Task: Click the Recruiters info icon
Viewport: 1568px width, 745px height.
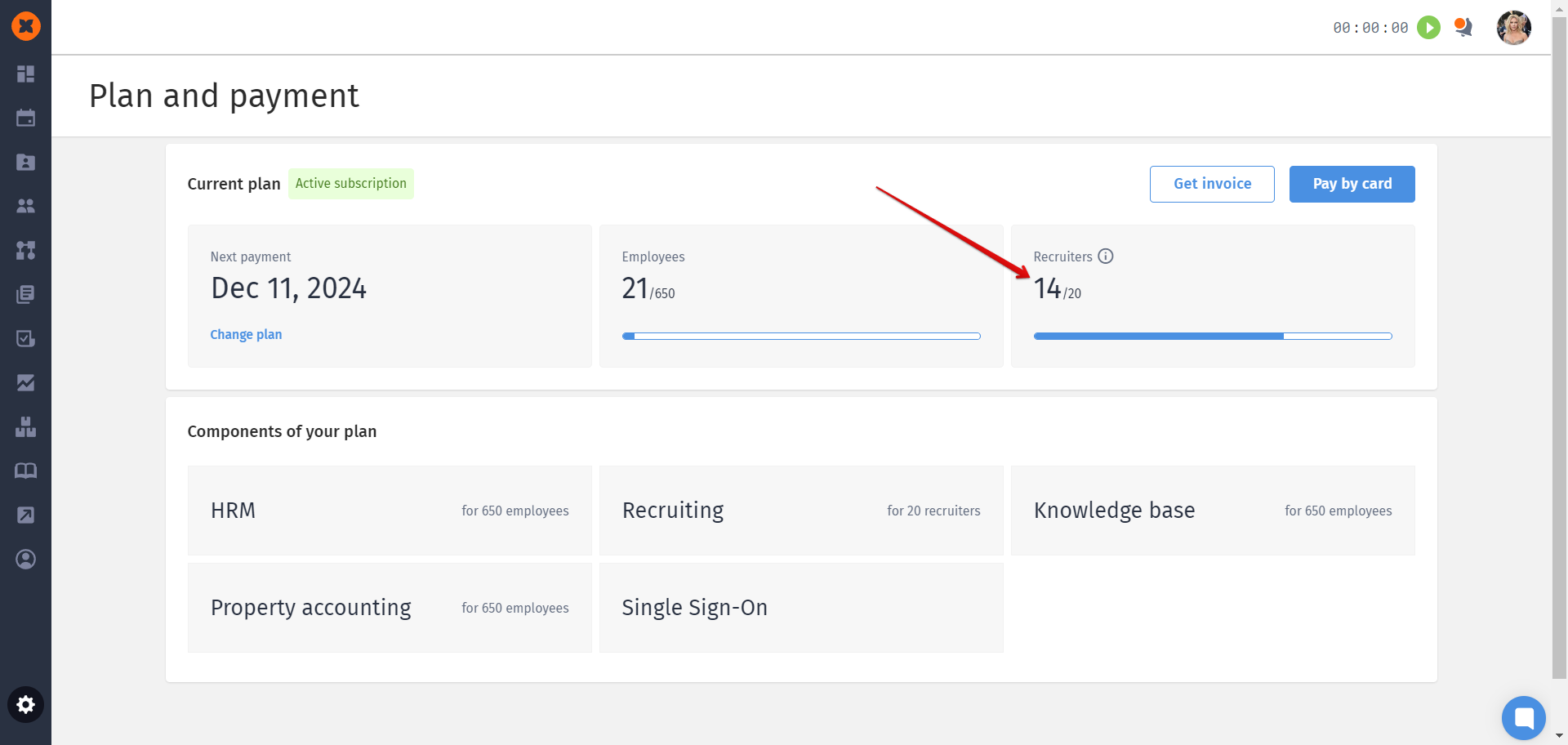Action: pos(1106,257)
